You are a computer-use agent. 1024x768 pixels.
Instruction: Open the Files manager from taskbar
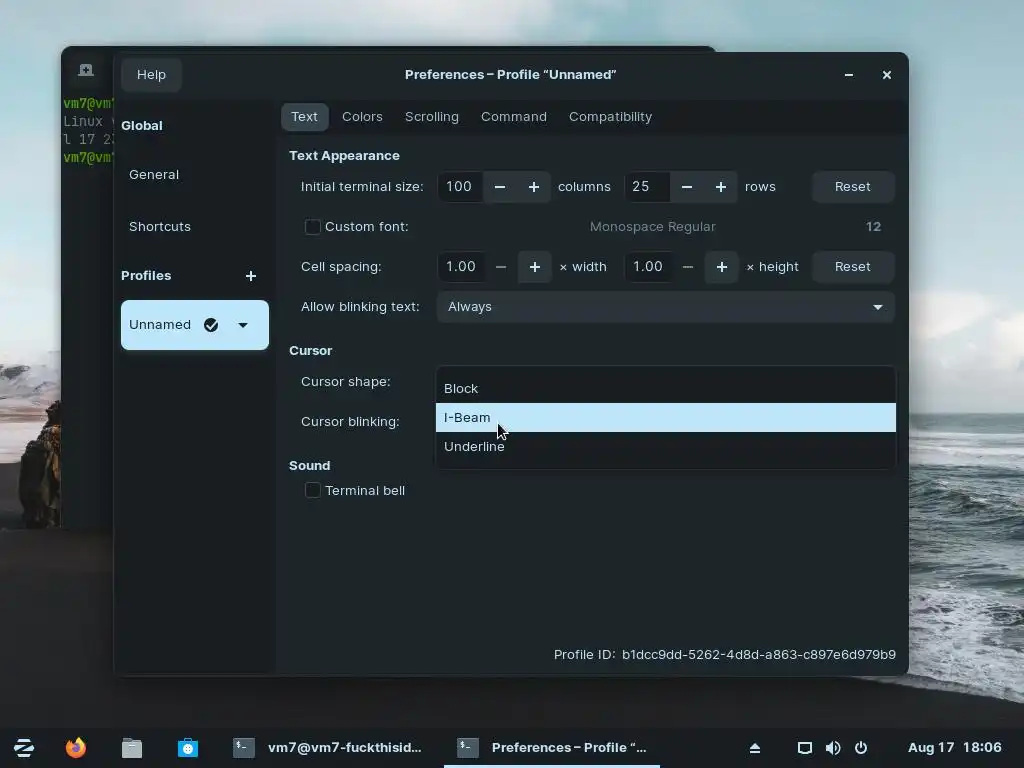[132, 748]
